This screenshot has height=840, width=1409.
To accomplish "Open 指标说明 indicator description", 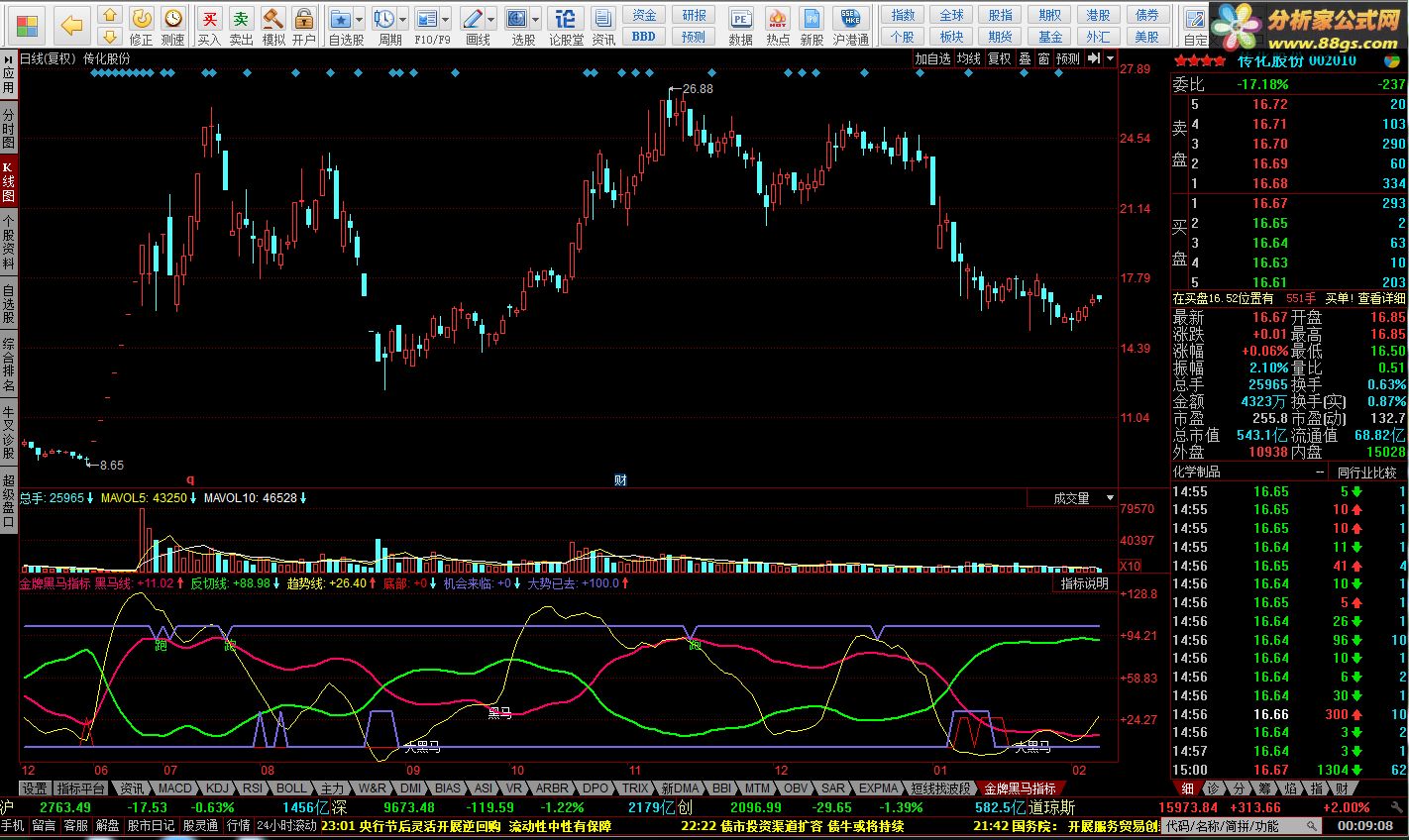I will [x=1085, y=583].
